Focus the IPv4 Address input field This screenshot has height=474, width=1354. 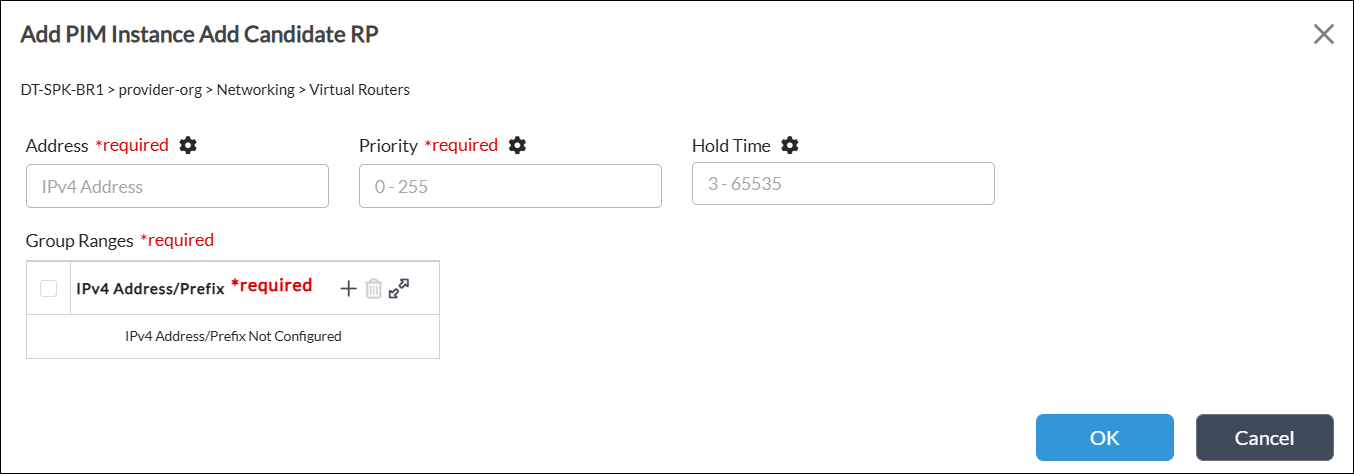[x=177, y=186]
